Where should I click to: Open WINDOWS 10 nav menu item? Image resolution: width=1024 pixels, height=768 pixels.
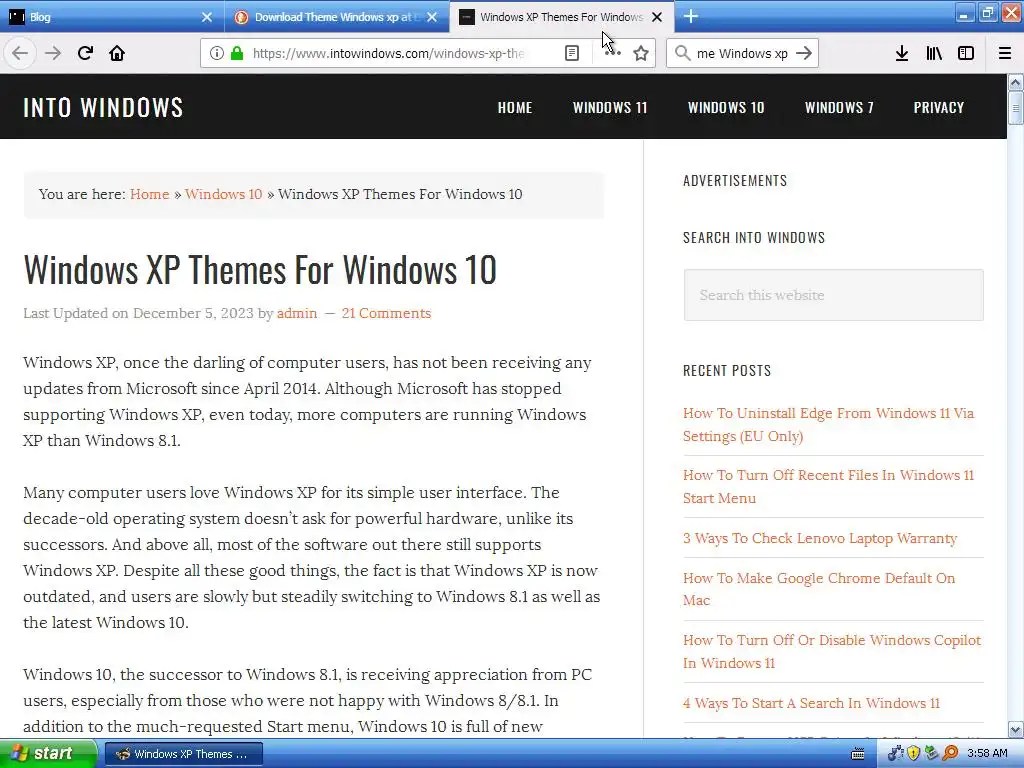click(726, 107)
